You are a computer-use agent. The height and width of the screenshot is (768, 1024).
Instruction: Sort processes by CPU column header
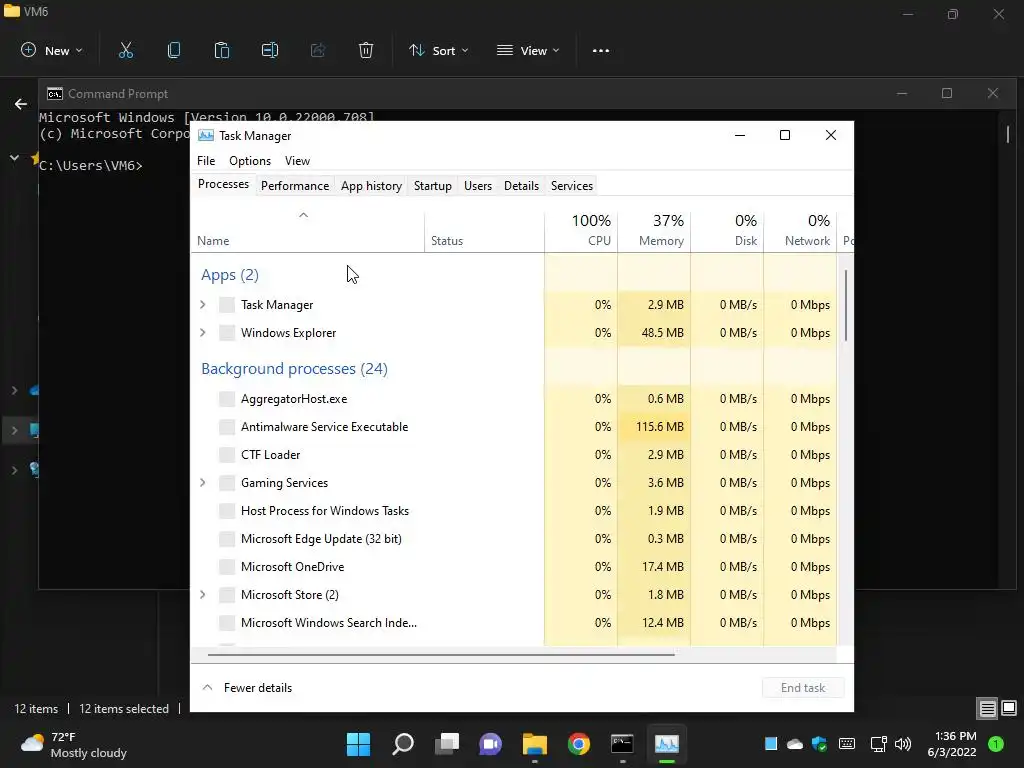pos(581,231)
